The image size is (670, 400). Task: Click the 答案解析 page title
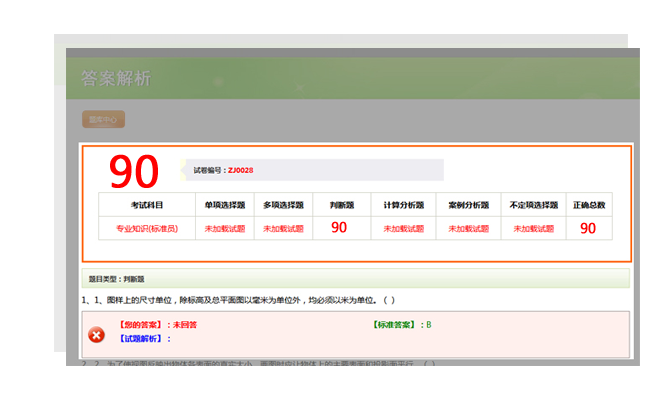coord(116,79)
